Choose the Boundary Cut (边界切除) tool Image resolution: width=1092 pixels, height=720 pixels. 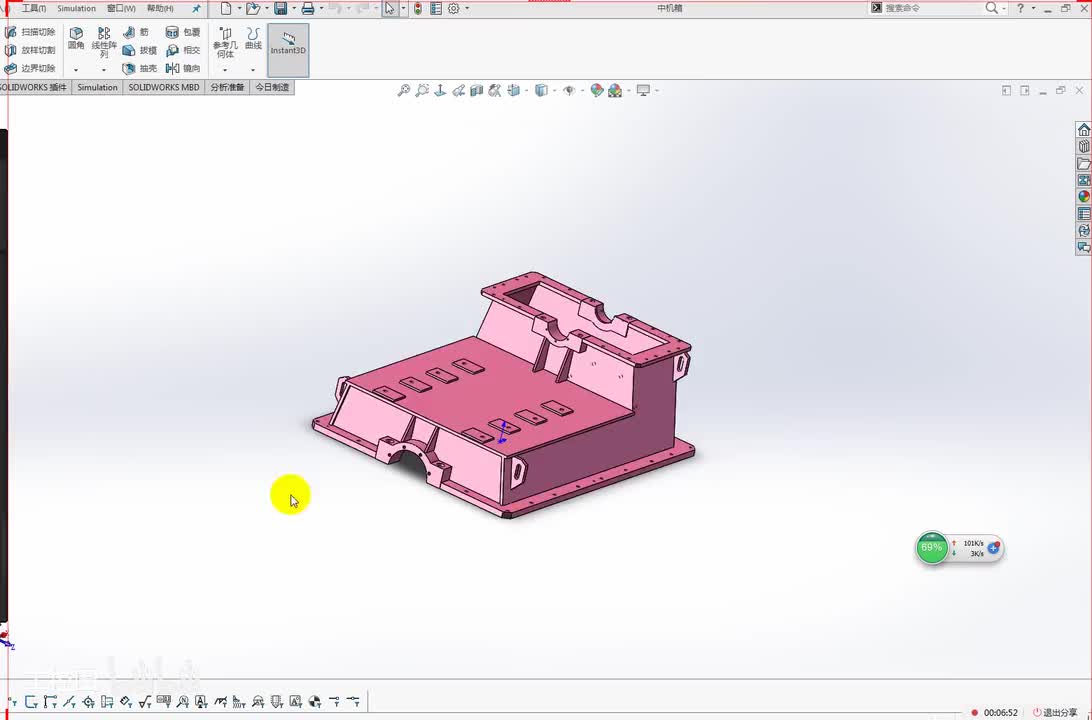tap(29, 68)
